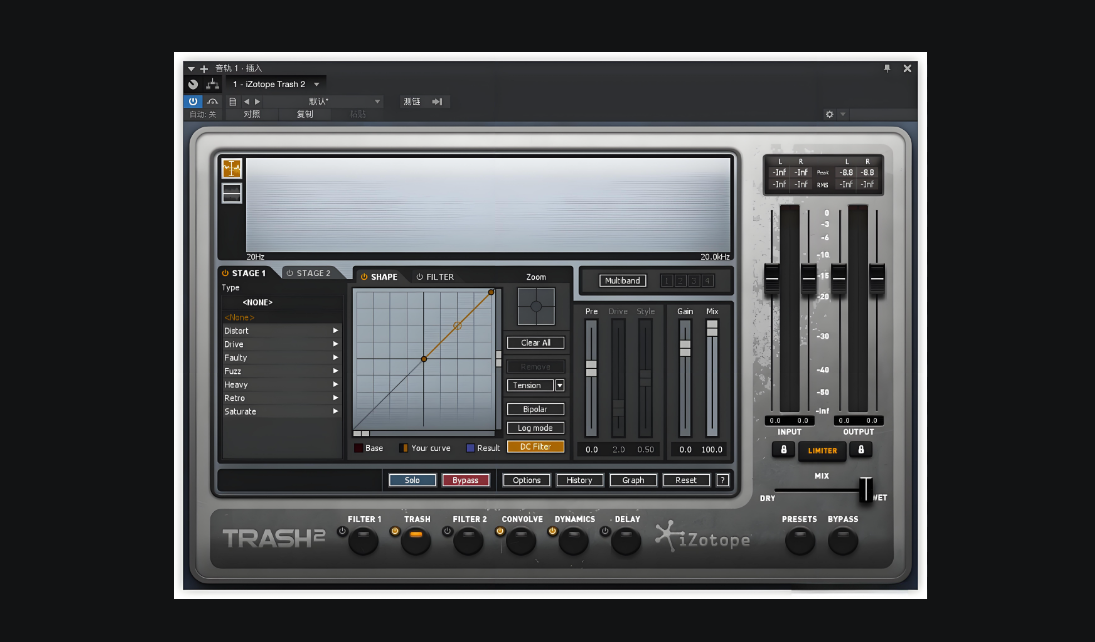Click the global BYPASS round button
The height and width of the screenshot is (642, 1095).
point(843,541)
